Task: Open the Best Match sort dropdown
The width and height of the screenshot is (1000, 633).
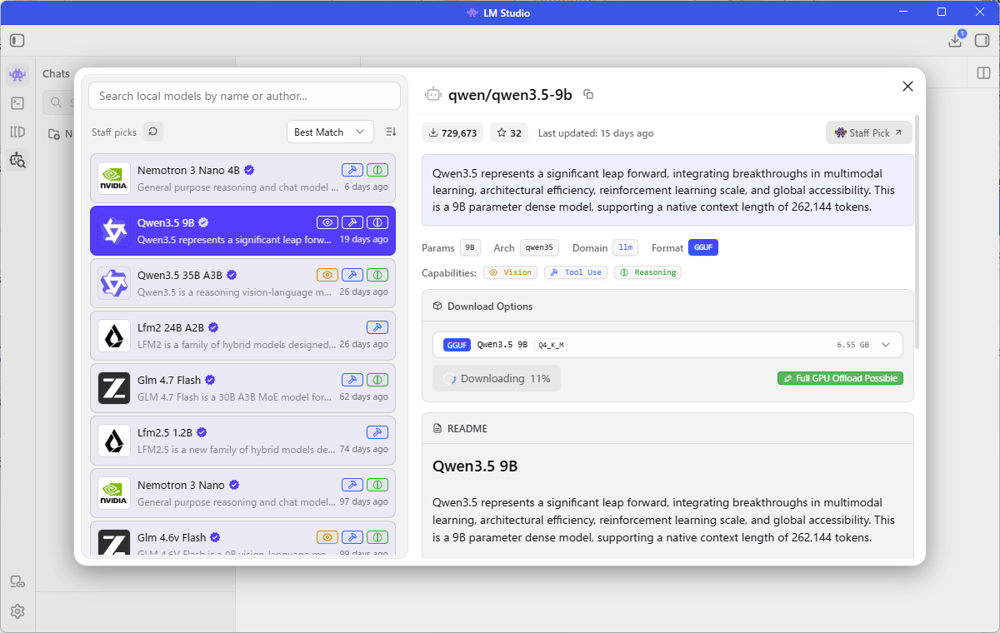Action: pyautogui.click(x=330, y=132)
